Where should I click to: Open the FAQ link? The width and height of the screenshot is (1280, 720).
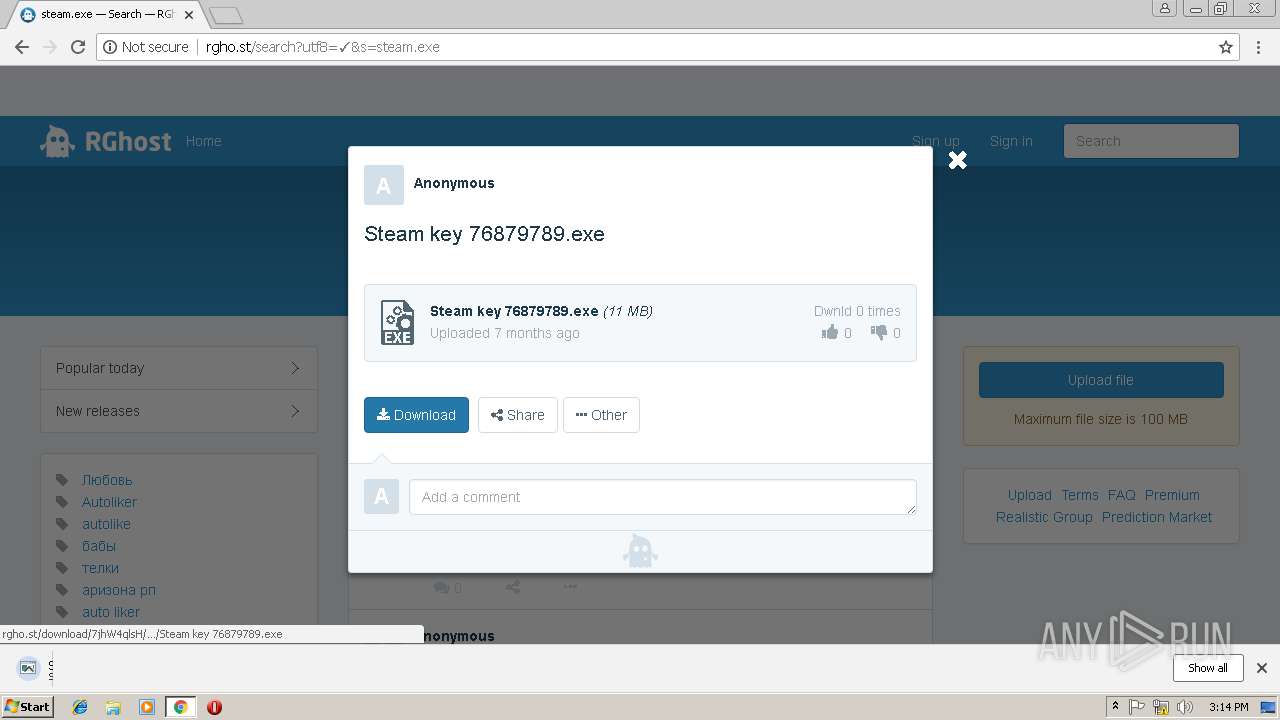coord(1121,495)
